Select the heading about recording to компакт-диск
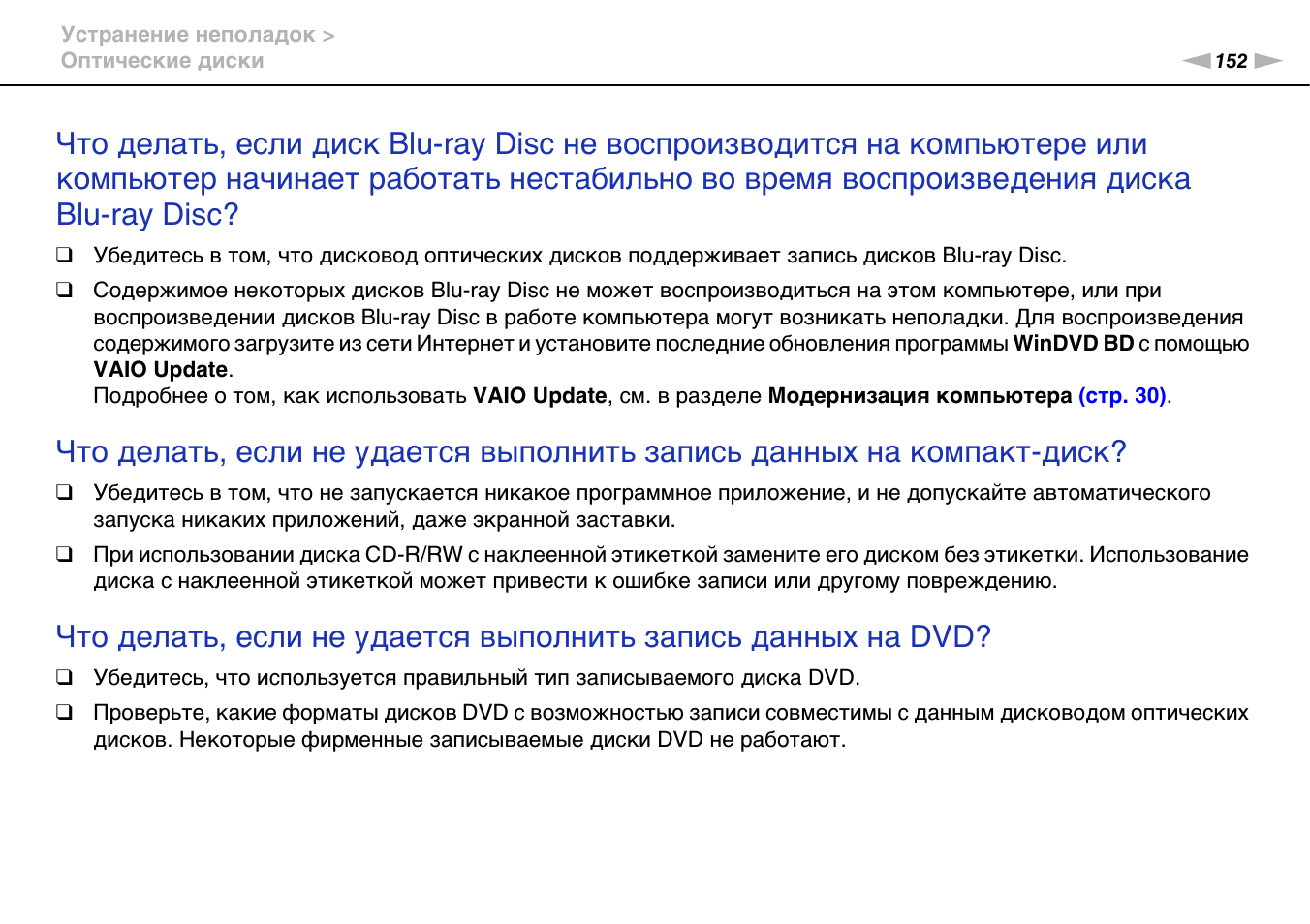Image resolution: width=1310 pixels, height=924 pixels. [x=590, y=452]
